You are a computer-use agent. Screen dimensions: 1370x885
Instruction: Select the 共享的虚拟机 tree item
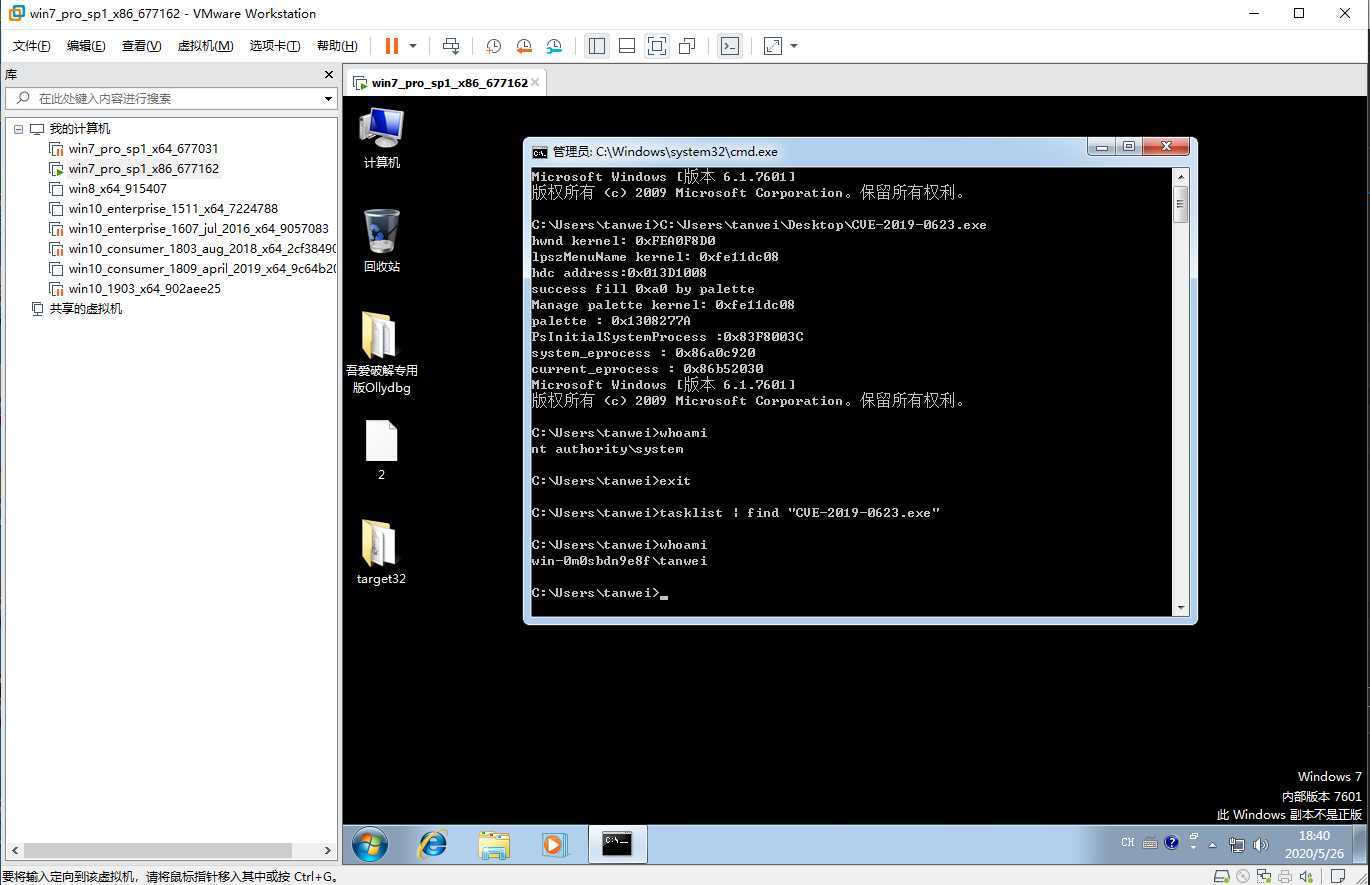pyautogui.click(x=86, y=309)
